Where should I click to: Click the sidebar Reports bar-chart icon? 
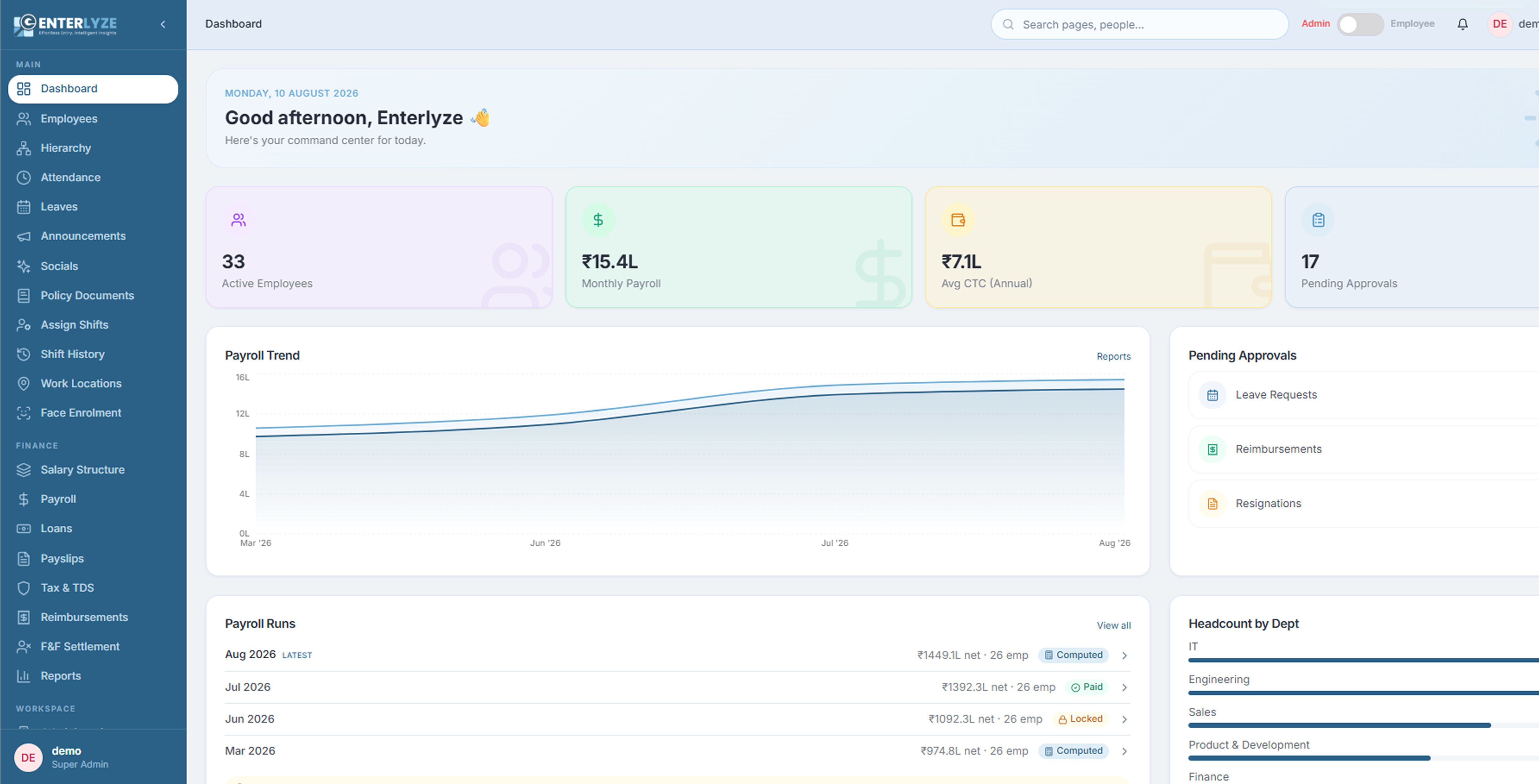(x=23, y=675)
